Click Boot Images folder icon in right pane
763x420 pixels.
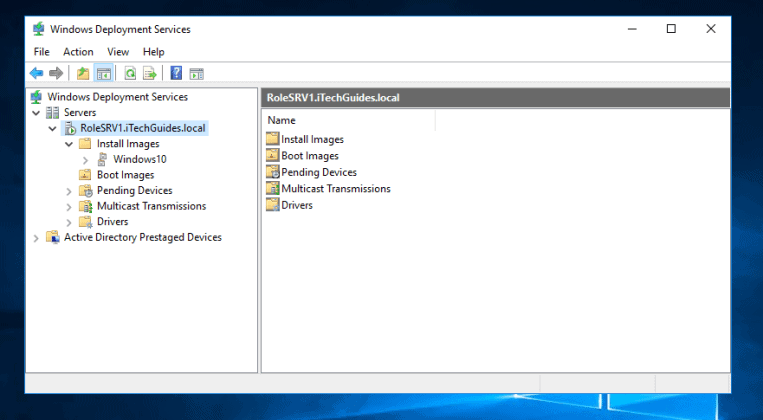click(x=272, y=156)
